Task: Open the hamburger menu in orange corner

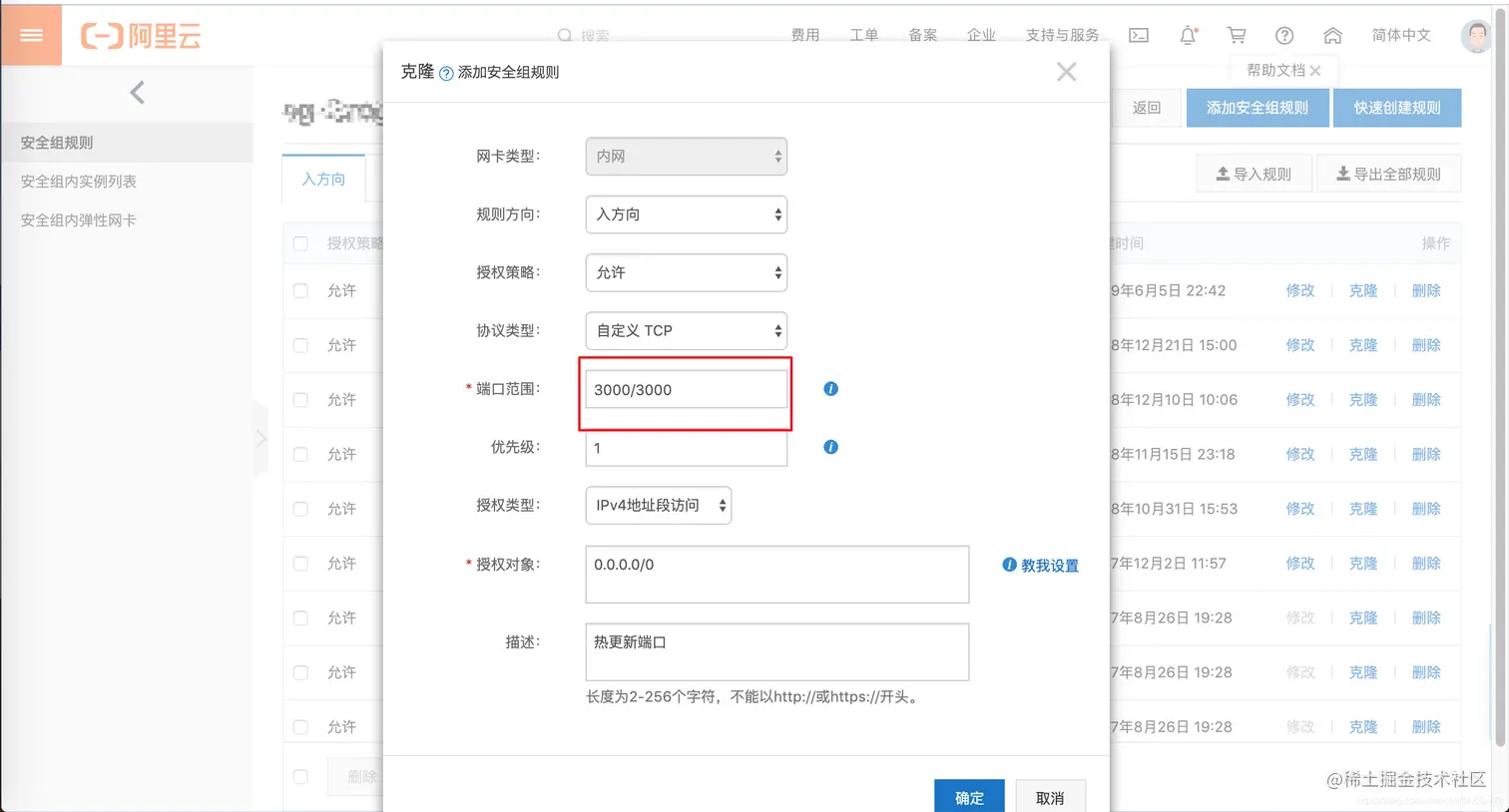Action: point(31,36)
